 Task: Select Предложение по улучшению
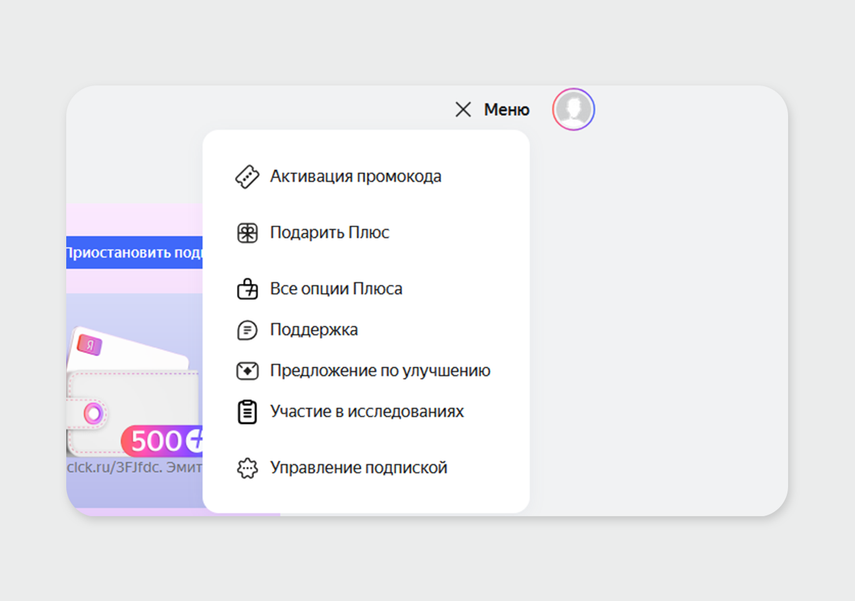[380, 371]
